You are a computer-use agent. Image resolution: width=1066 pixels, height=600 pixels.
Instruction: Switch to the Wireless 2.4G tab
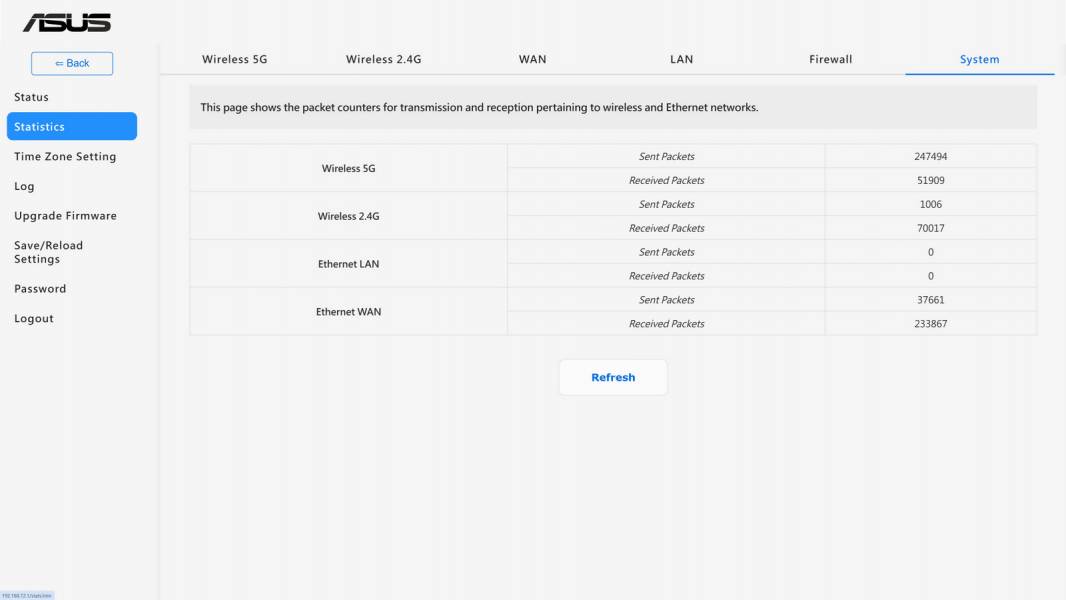click(x=383, y=59)
